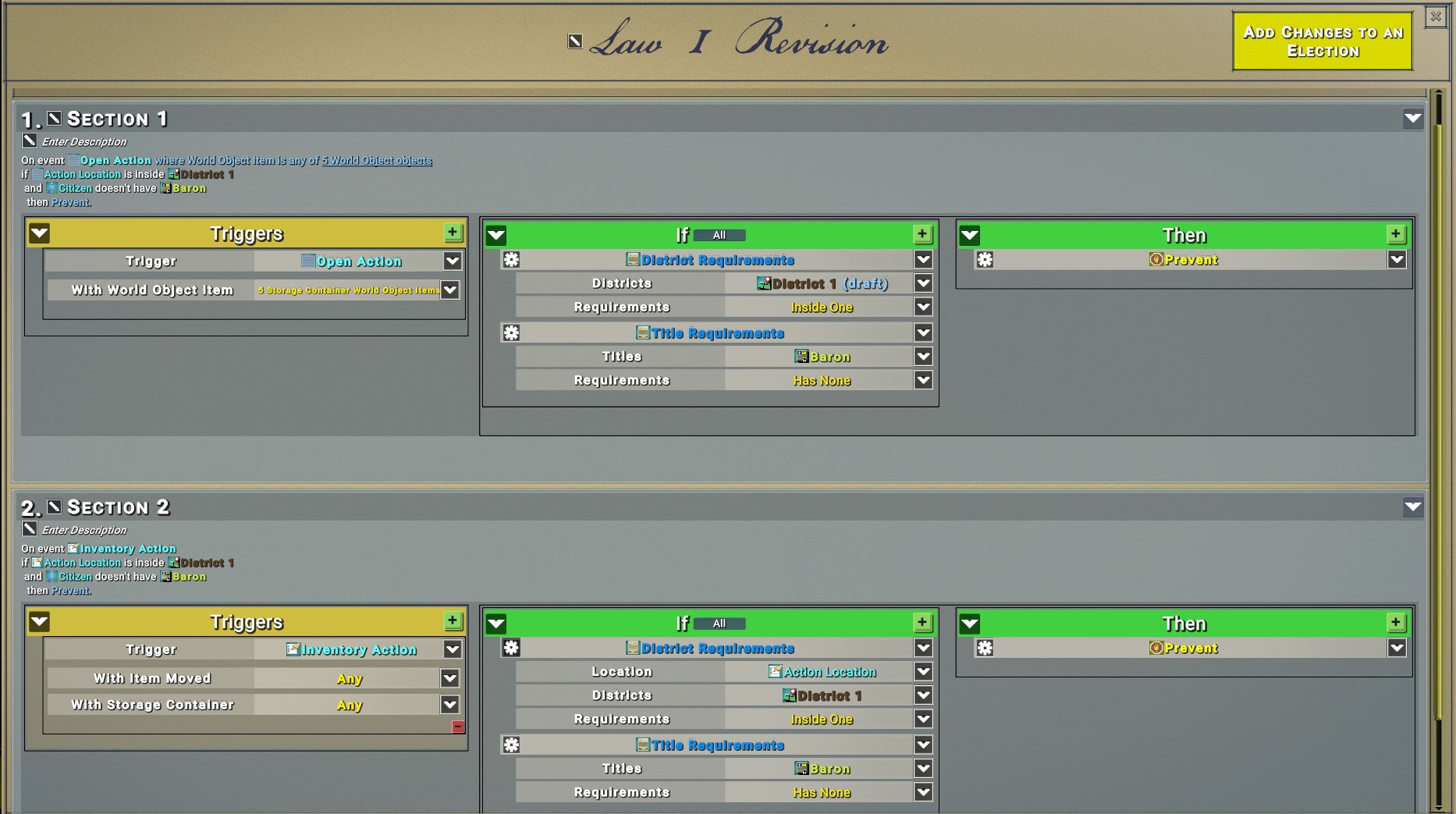Toggle the All mode in Section 1 If header

pyautogui.click(x=719, y=234)
